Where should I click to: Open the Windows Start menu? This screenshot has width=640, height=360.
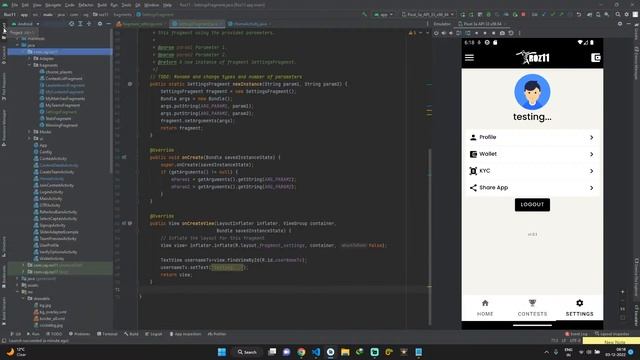[222, 352]
